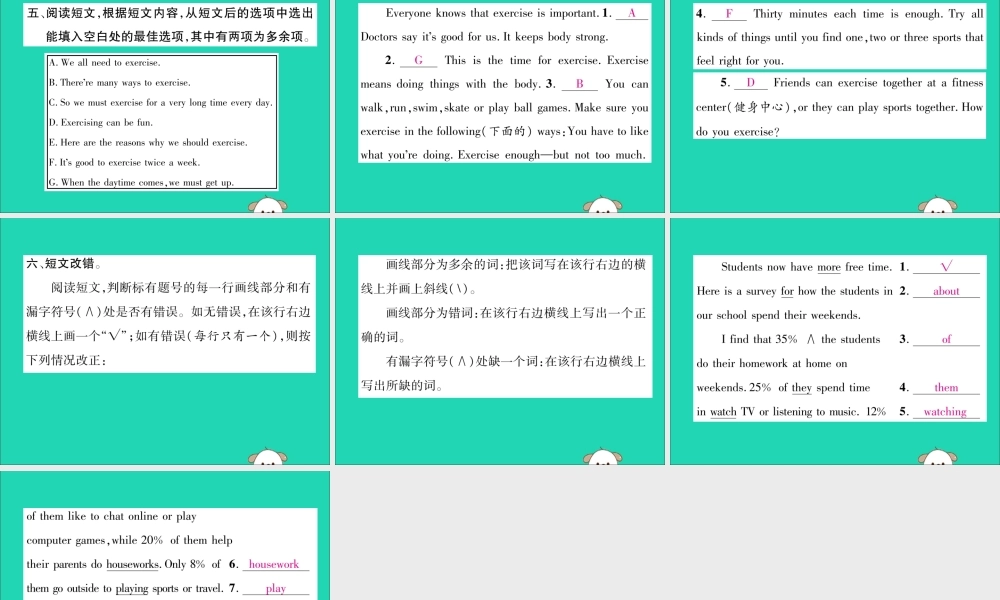Click the answer "them" for line 4
Viewport: 1000px width, 600px height.
[946, 388]
